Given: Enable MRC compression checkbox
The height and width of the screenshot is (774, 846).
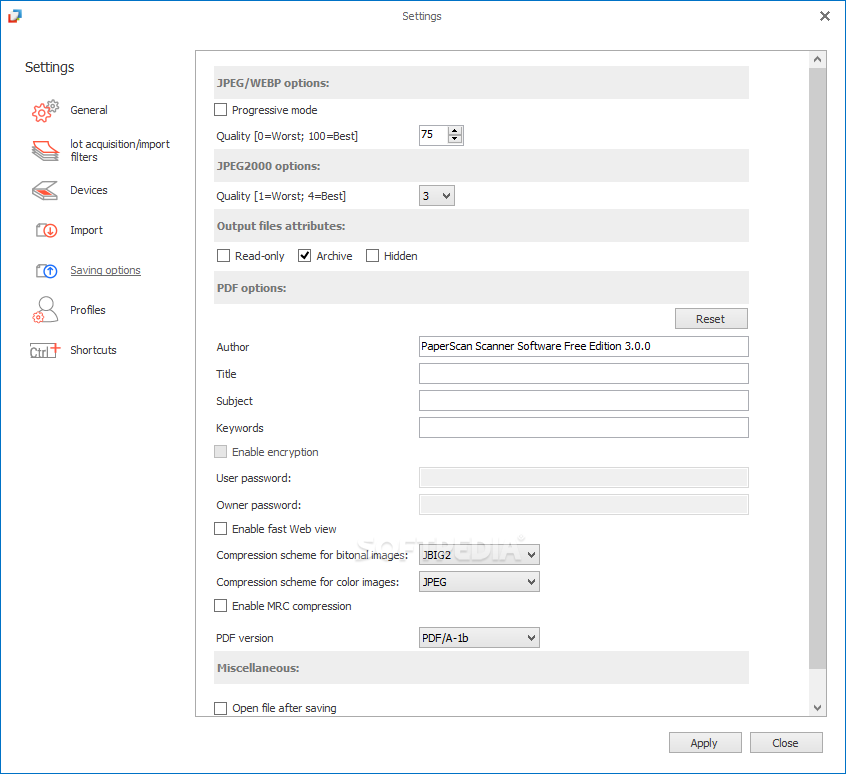Looking at the screenshot, I should coord(220,606).
